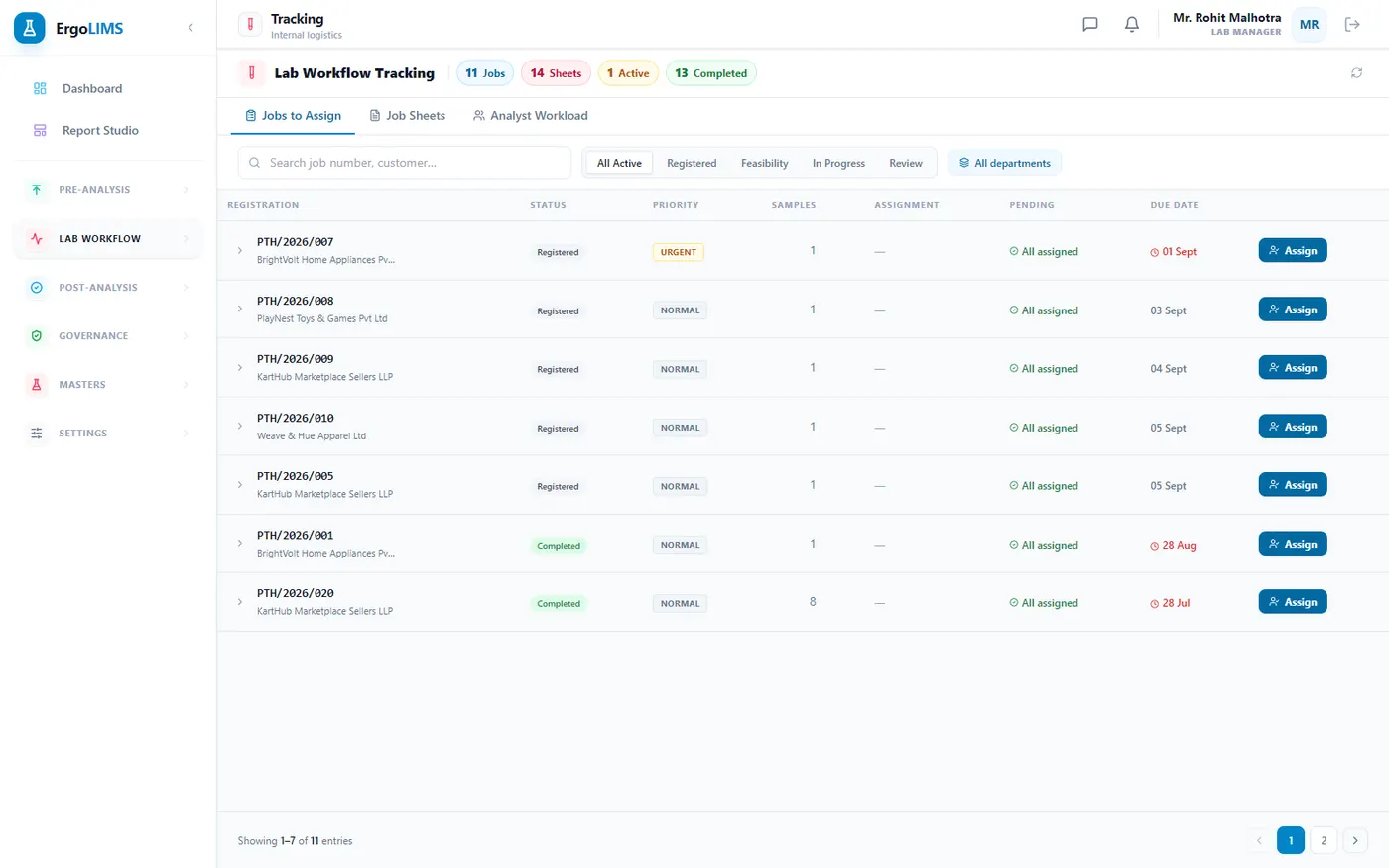
Task: Click the Post-Analysis check icon
Action: pos(37,287)
